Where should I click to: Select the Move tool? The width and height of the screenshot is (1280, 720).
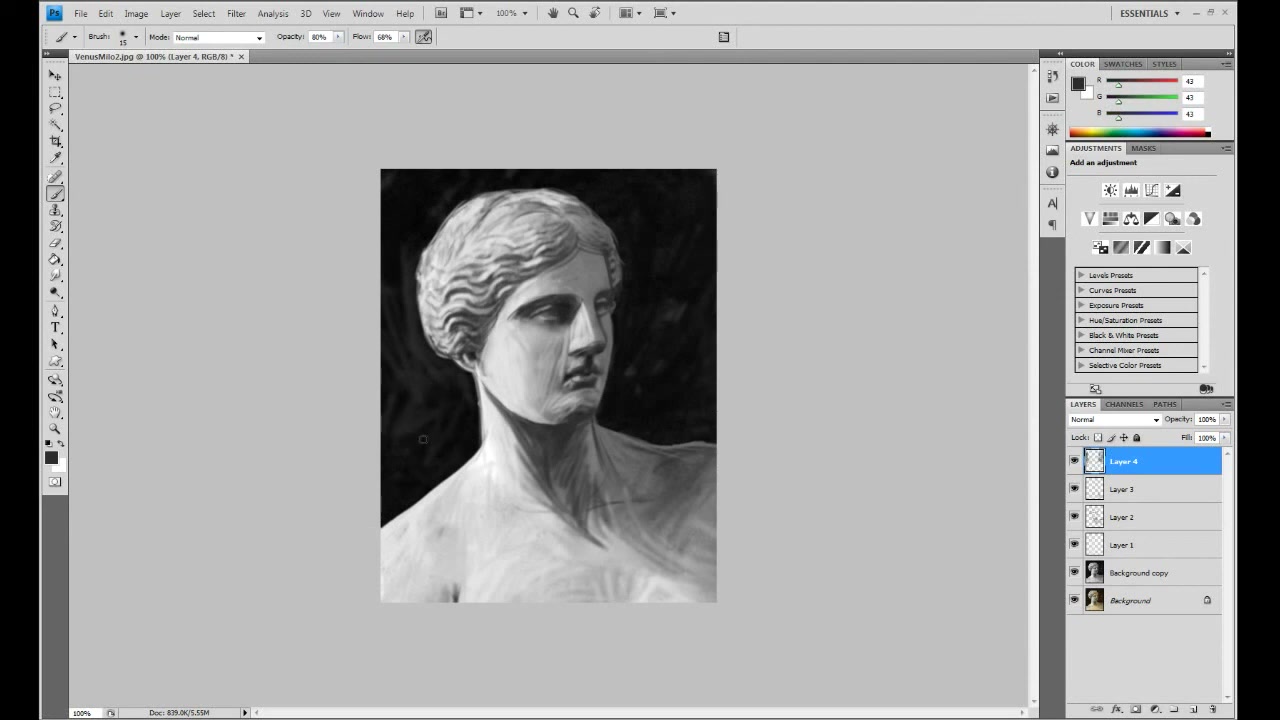tap(55, 75)
